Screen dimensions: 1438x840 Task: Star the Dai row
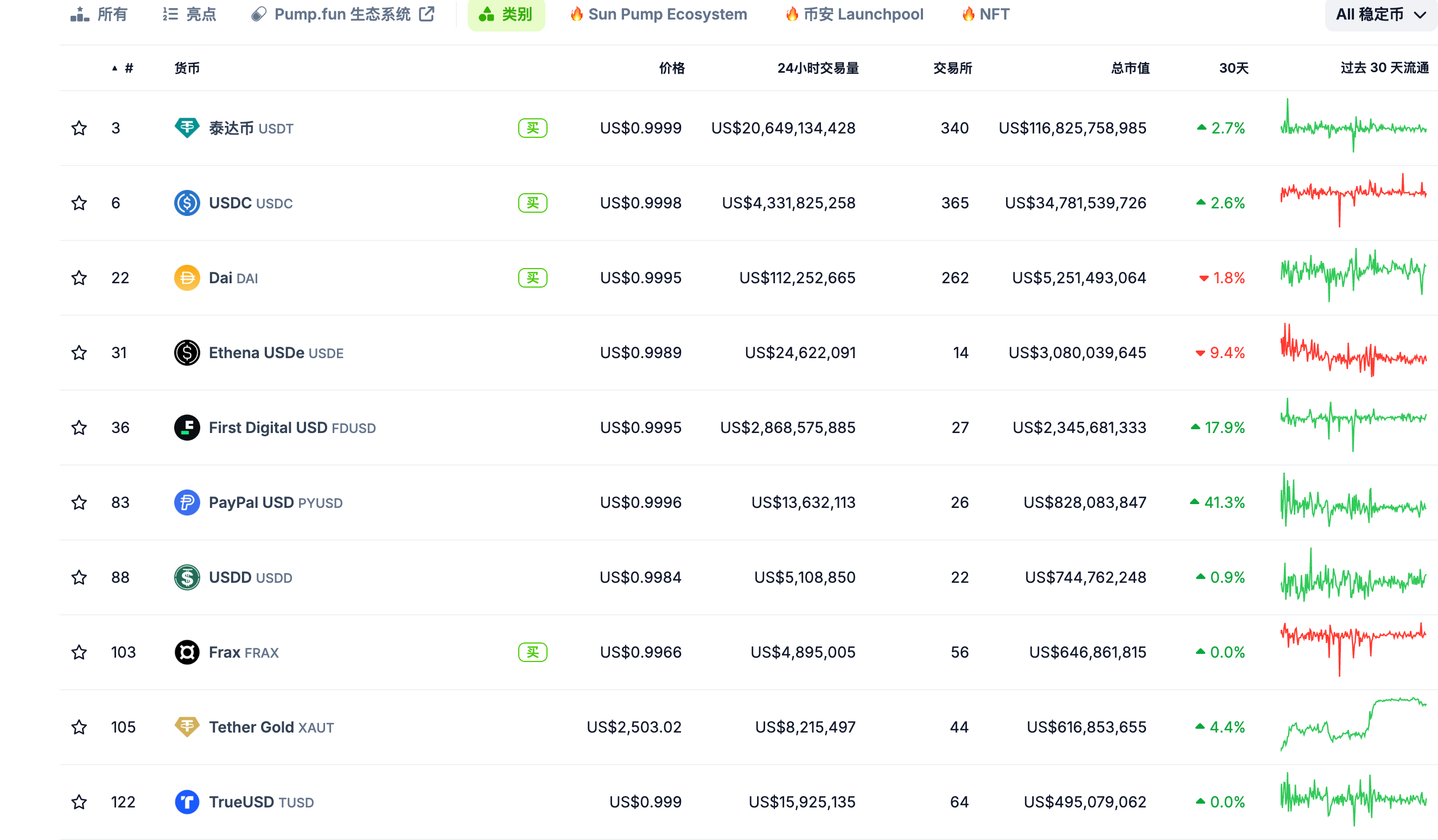(79, 278)
